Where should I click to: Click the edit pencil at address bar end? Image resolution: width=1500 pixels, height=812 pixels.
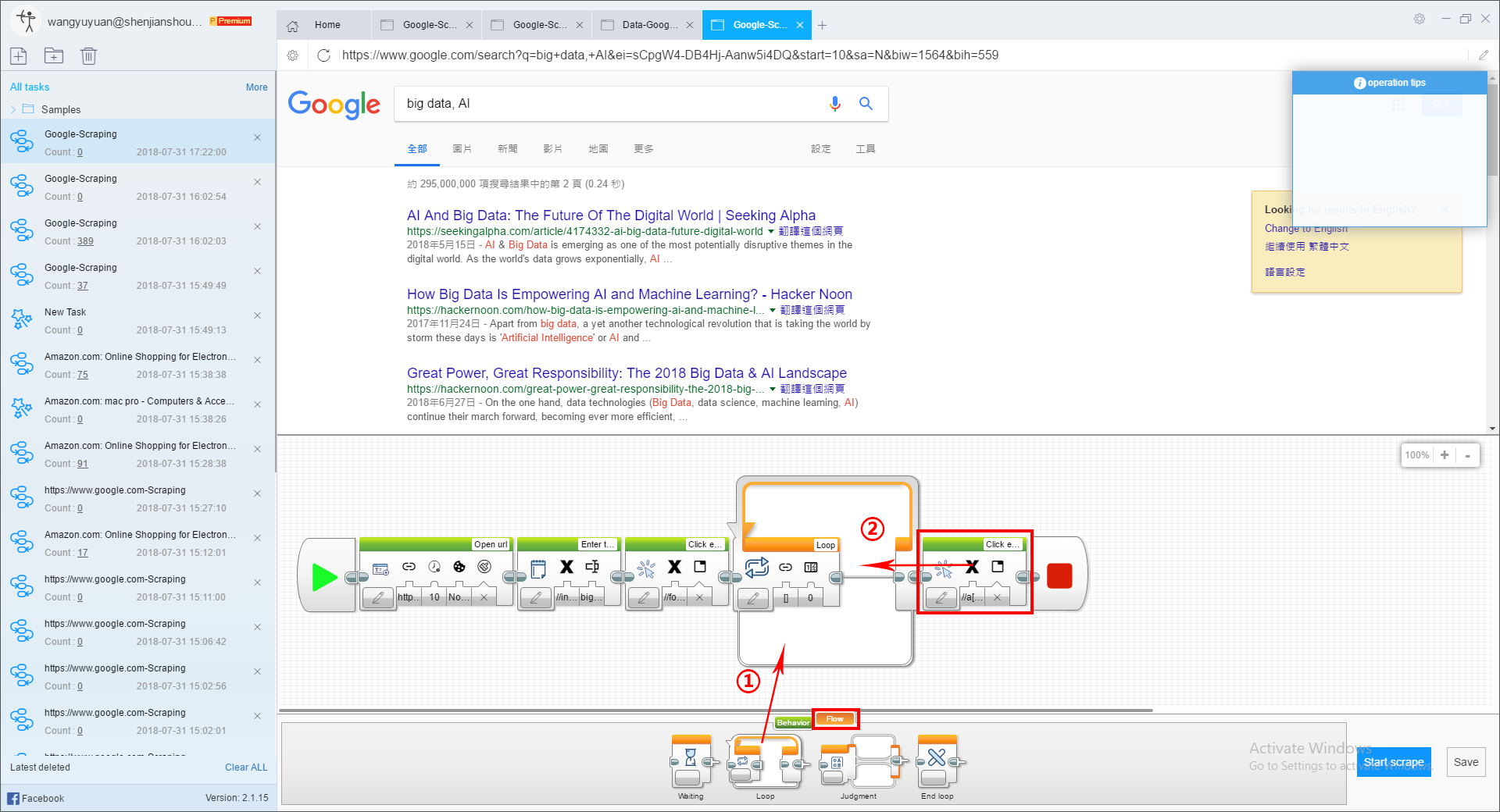coord(1484,55)
